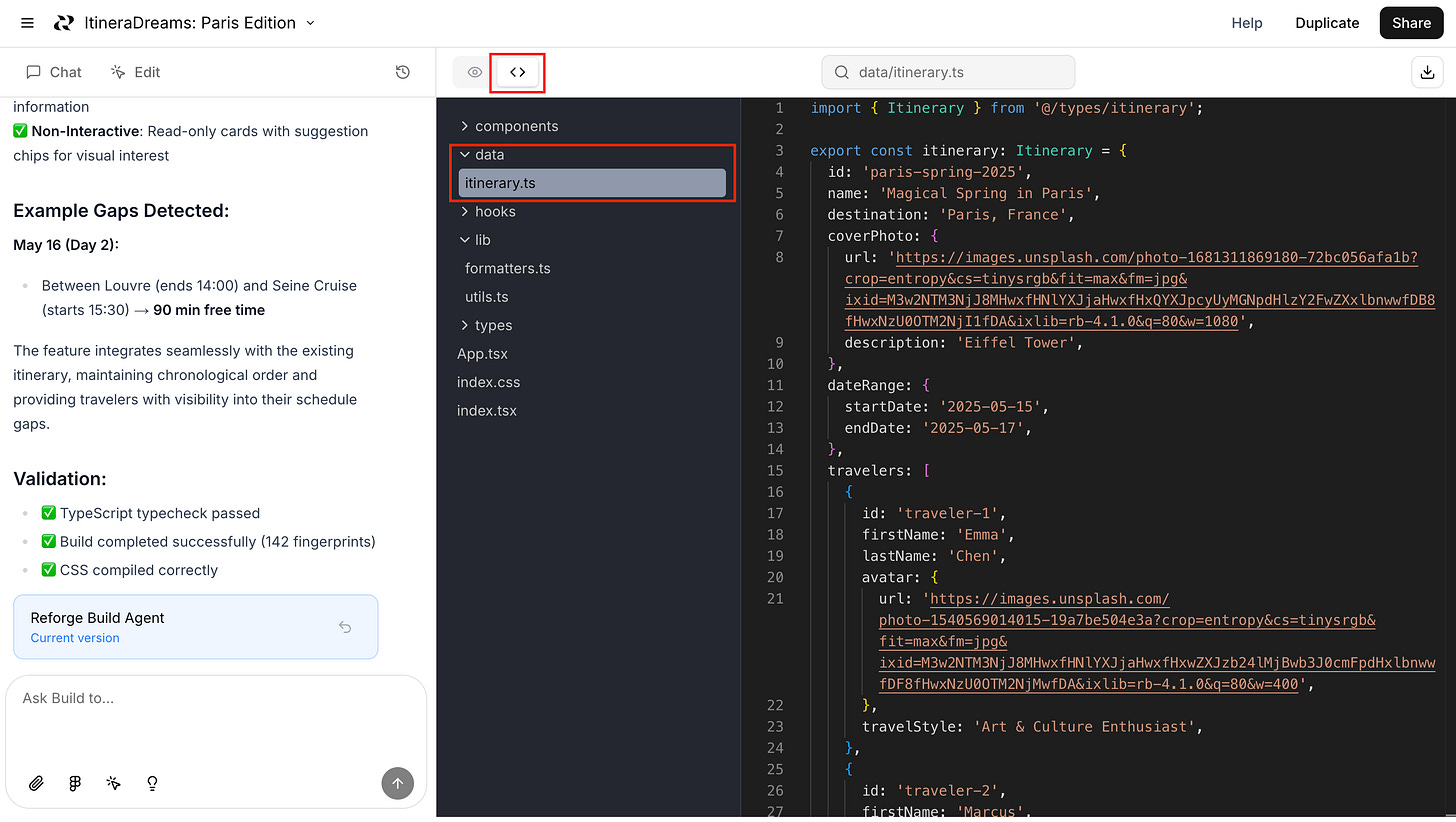Viewport: 1456px width, 822px height.
Task: Open formatters.ts file
Action: [508, 268]
